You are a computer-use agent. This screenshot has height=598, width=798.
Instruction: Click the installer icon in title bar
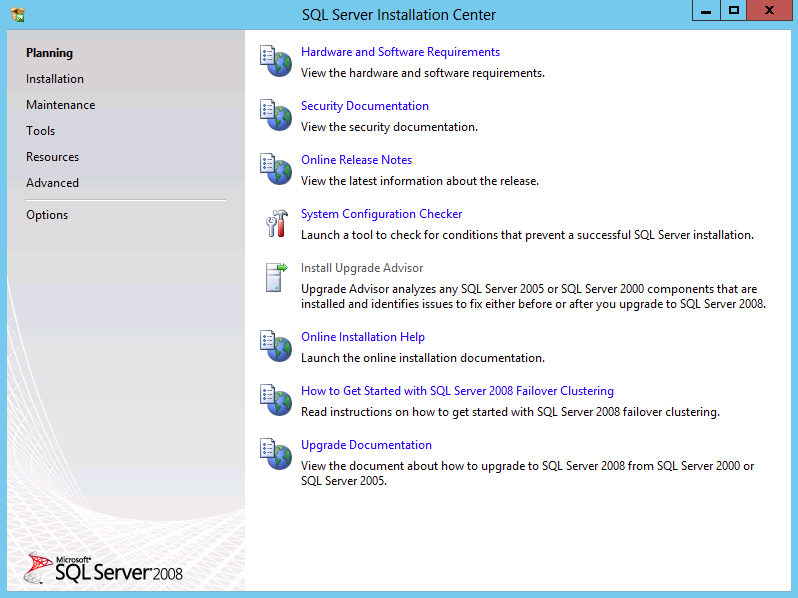(x=18, y=14)
